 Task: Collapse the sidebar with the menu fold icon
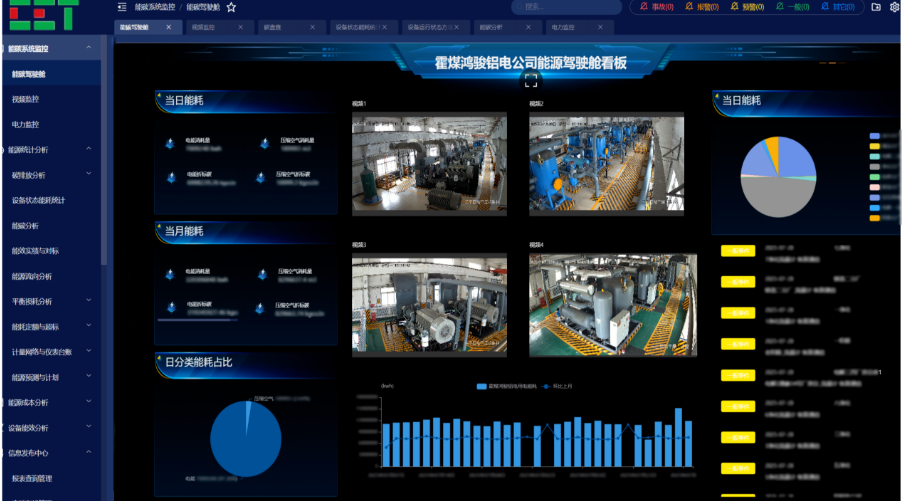[122, 7]
